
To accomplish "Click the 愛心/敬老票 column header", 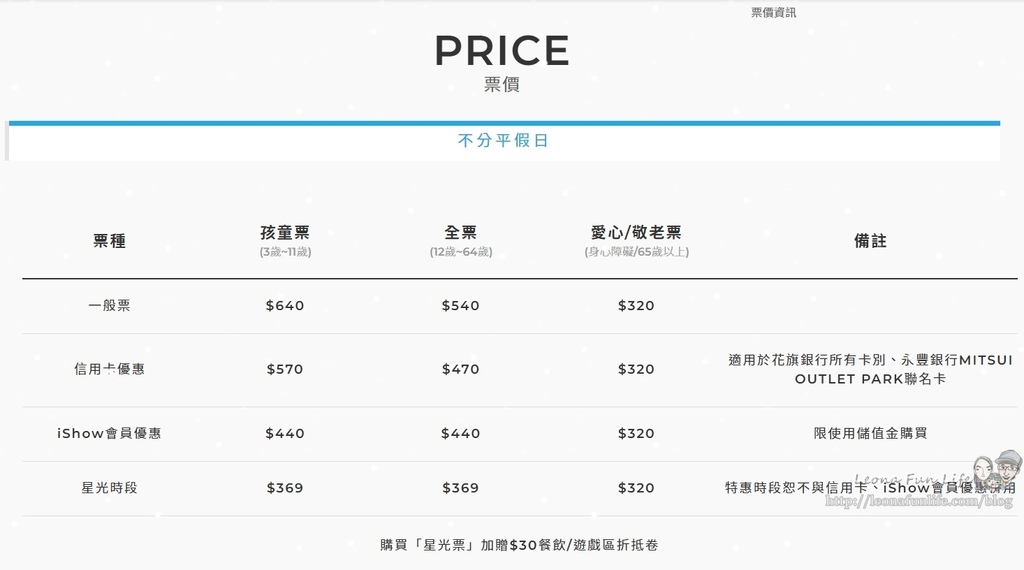I will tap(636, 232).
